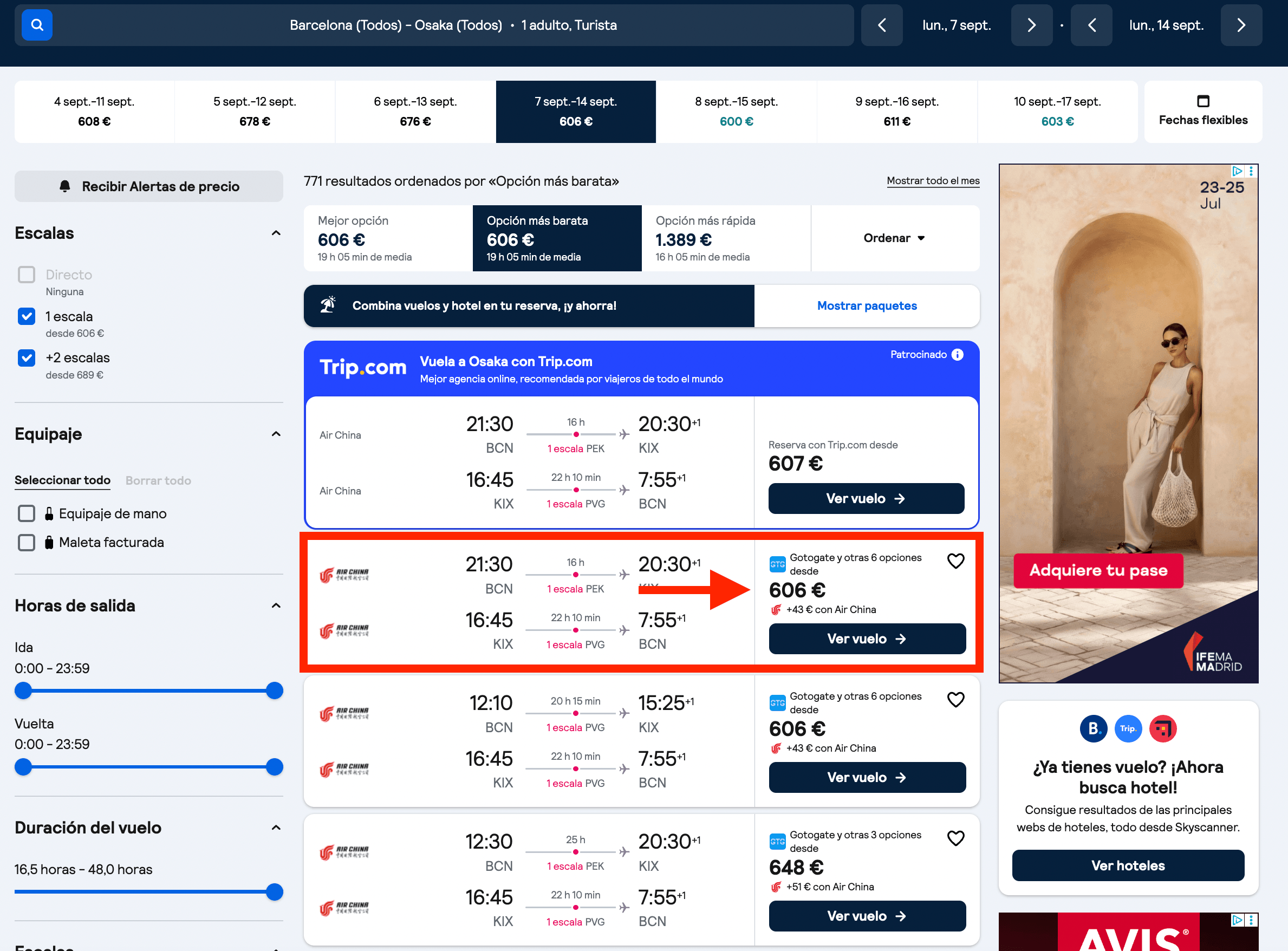Click Vuelta slider right handle
The width and height of the screenshot is (1288, 951).
275,767
